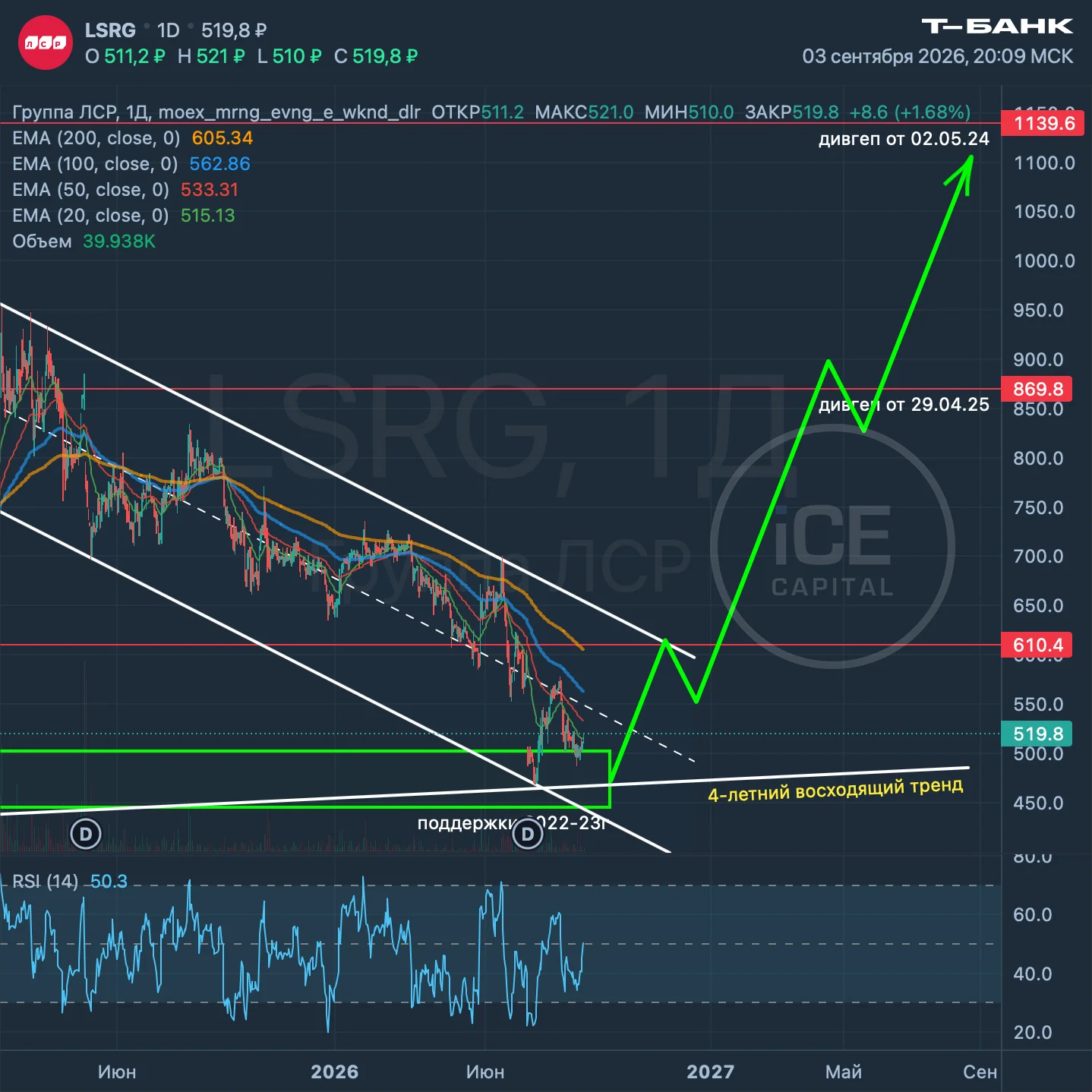The width and height of the screenshot is (1092, 1092).
Task: Select the LSRG ticker symbol in the header
Action: 110,30
